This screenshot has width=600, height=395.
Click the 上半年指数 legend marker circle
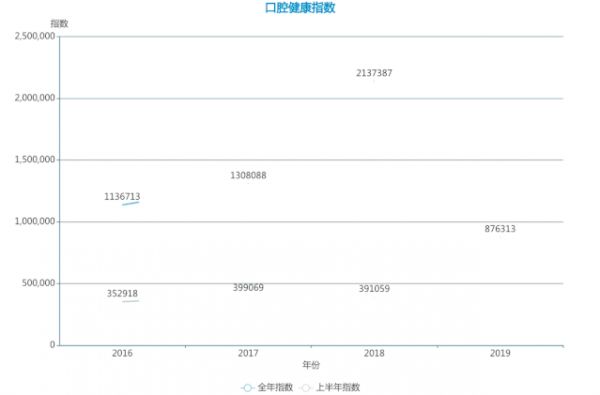click(305, 388)
